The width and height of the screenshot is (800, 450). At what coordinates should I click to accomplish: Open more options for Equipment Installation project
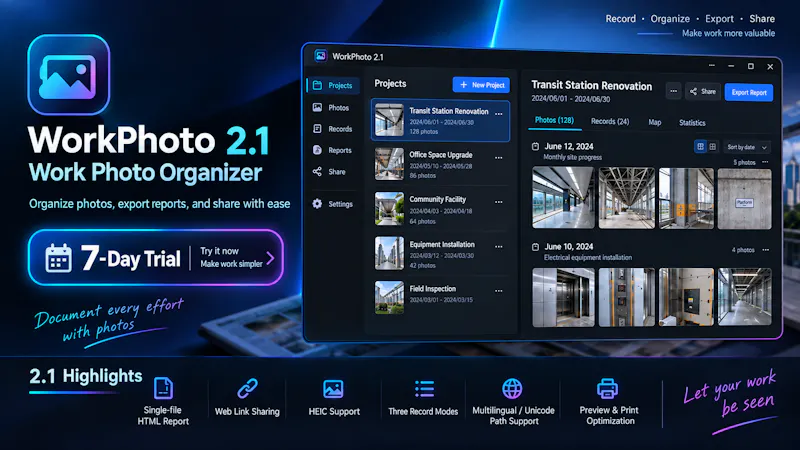coord(498,247)
